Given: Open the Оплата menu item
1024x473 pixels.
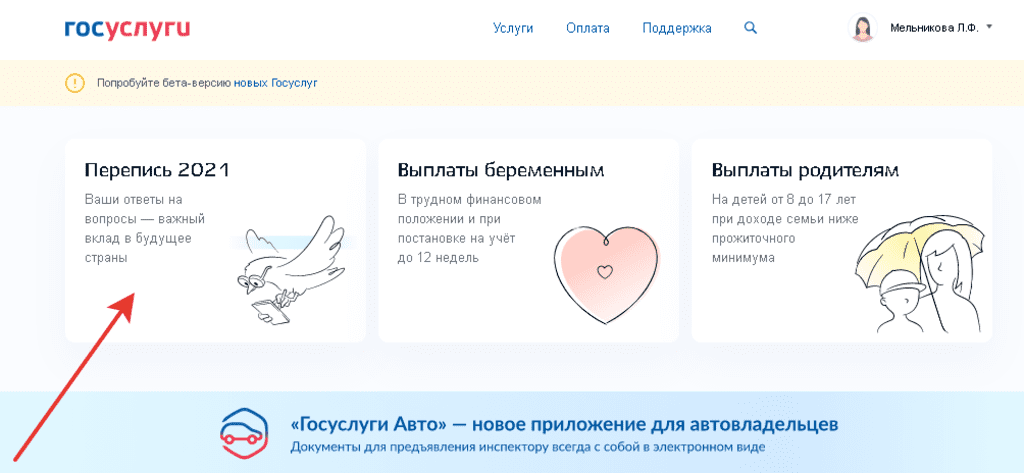Looking at the screenshot, I should [588, 28].
